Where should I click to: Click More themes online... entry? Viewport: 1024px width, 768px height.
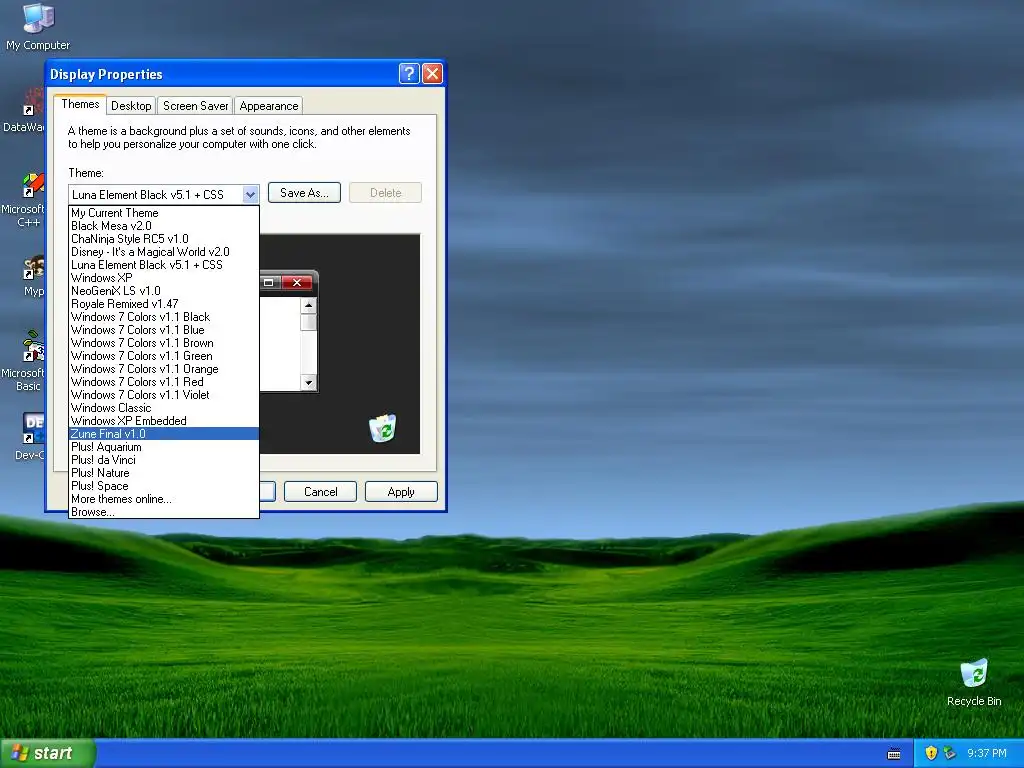point(164,499)
